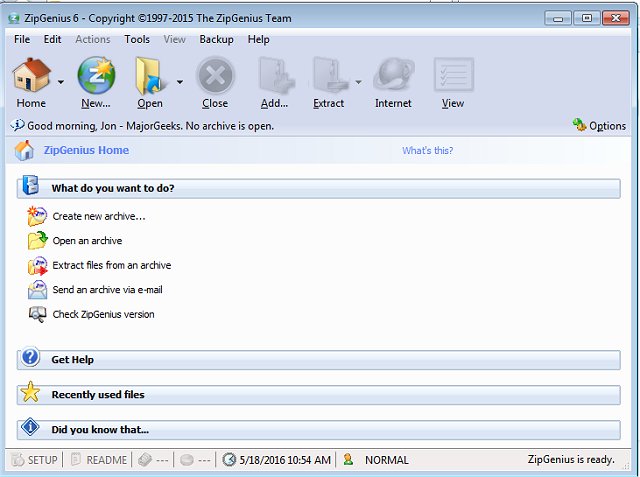The height and width of the screenshot is (477, 640).
Task: Click Extract files from an archive link
Action: coord(111,265)
